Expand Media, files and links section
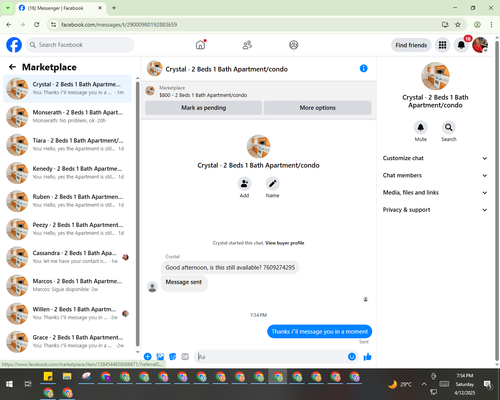The width and height of the screenshot is (500, 400). coord(435,192)
